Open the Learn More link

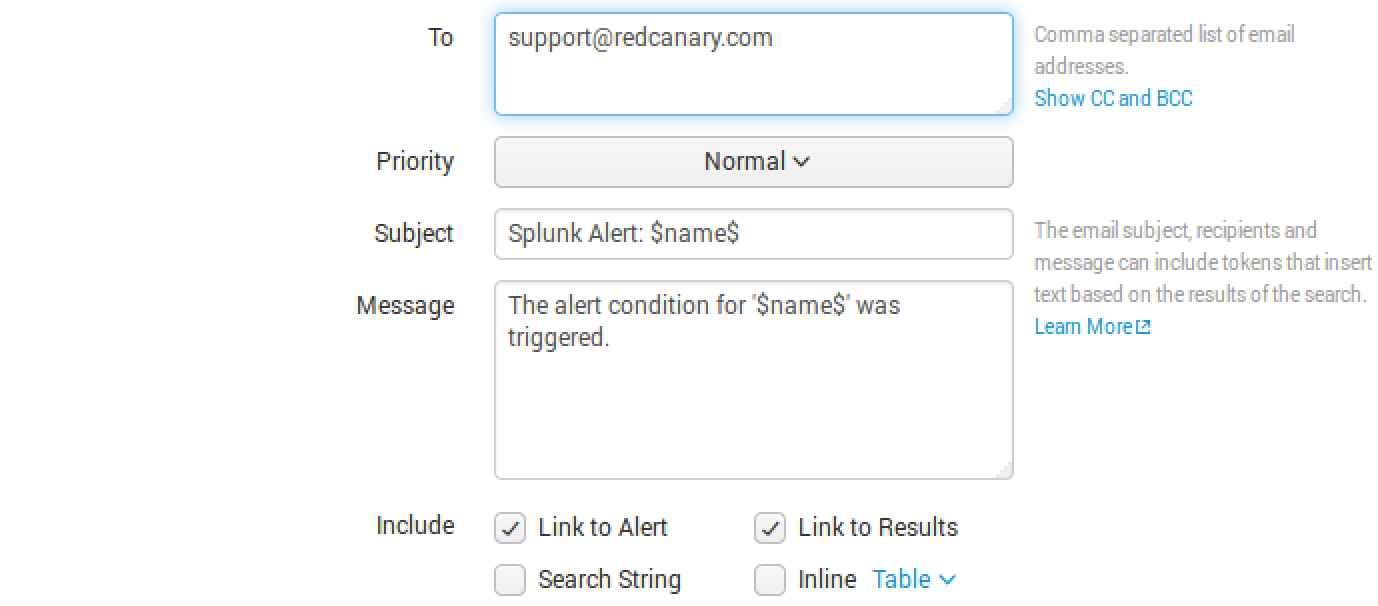click(1083, 327)
